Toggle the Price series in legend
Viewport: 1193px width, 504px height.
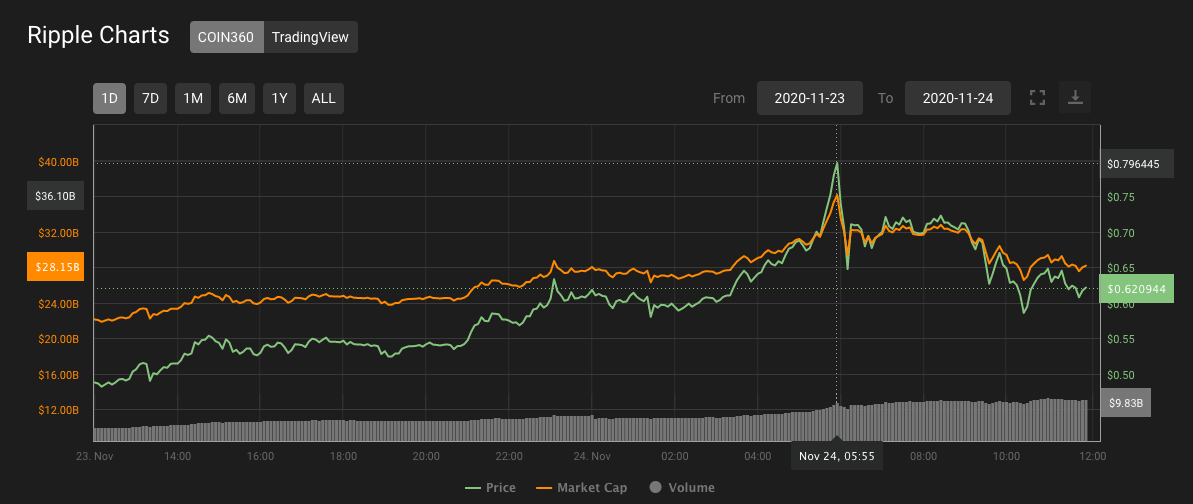coord(490,487)
